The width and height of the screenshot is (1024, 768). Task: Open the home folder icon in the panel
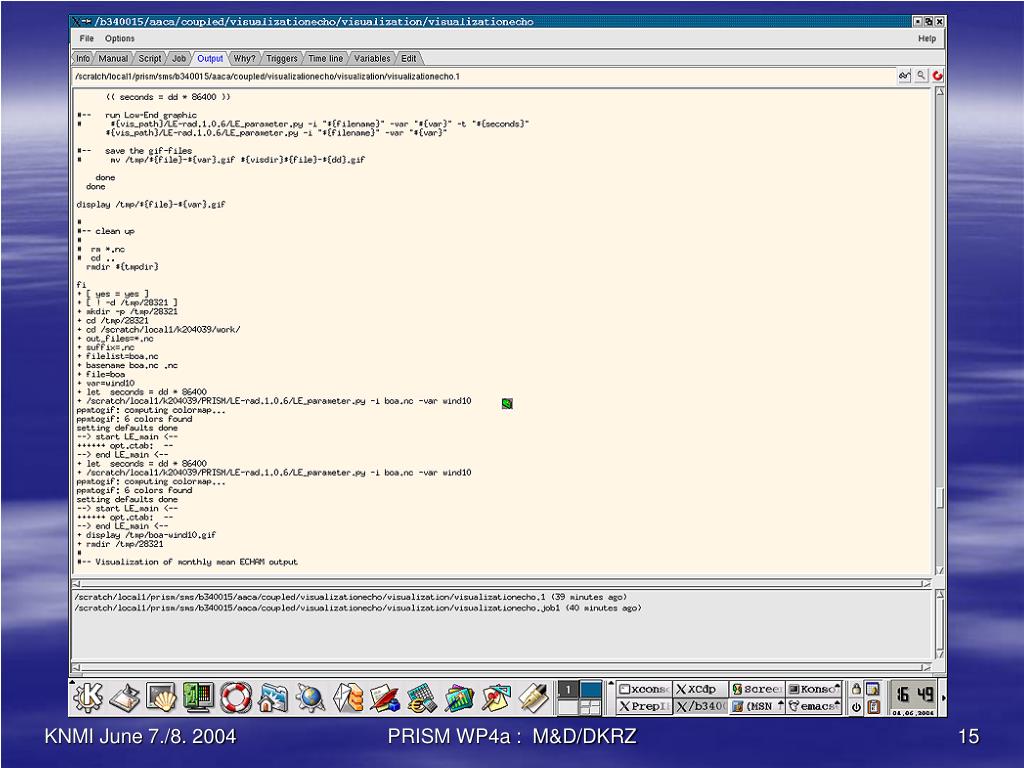coord(273,697)
